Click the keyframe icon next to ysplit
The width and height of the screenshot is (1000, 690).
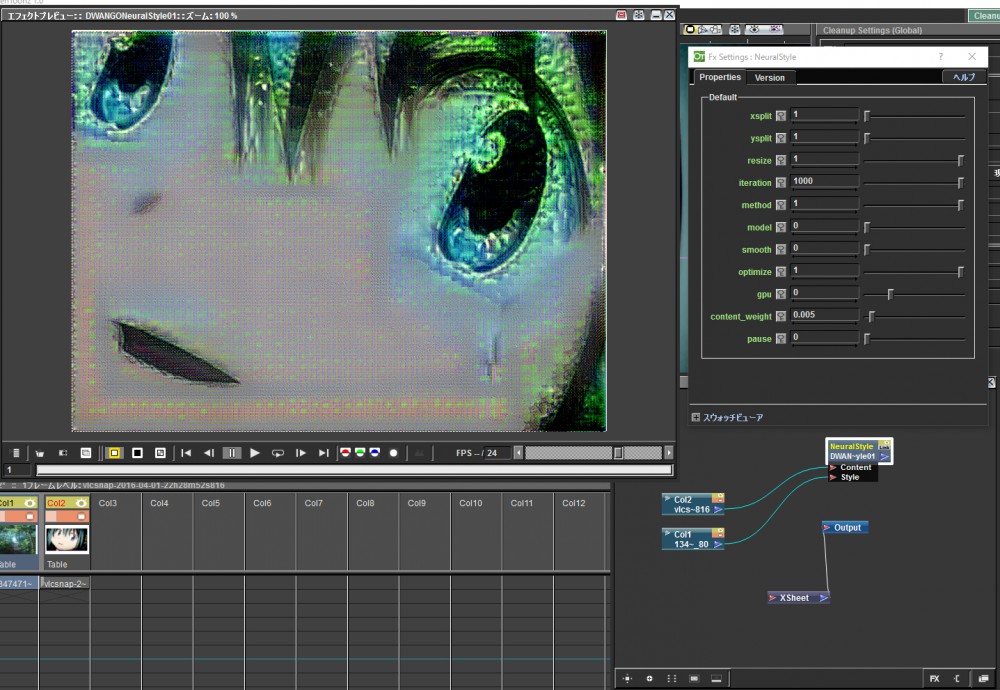tap(781, 138)
